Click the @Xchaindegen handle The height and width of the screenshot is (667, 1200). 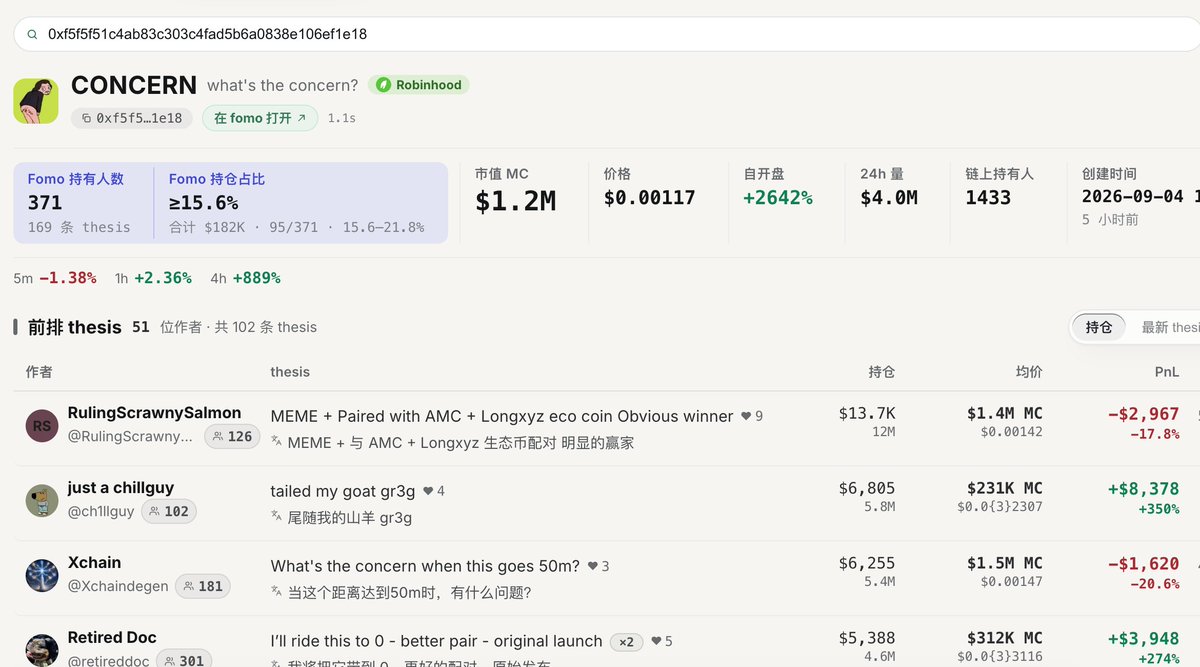[118, 586]
